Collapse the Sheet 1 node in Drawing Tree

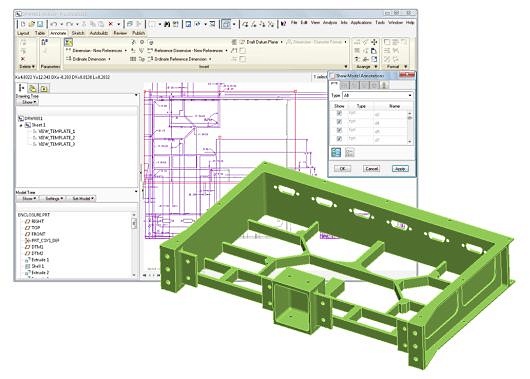point(21,125)
